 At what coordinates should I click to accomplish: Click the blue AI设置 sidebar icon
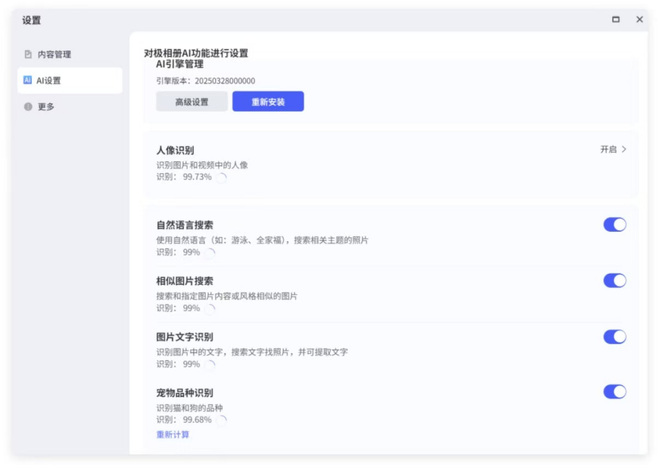(27, 80)
